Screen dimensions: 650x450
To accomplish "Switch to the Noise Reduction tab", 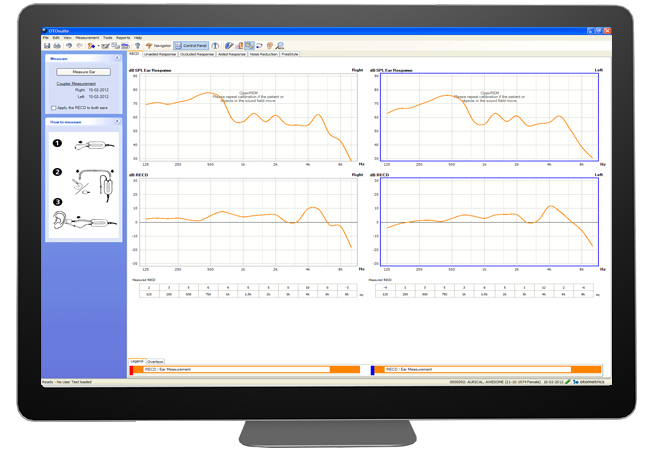I will [x=262, y=54].
